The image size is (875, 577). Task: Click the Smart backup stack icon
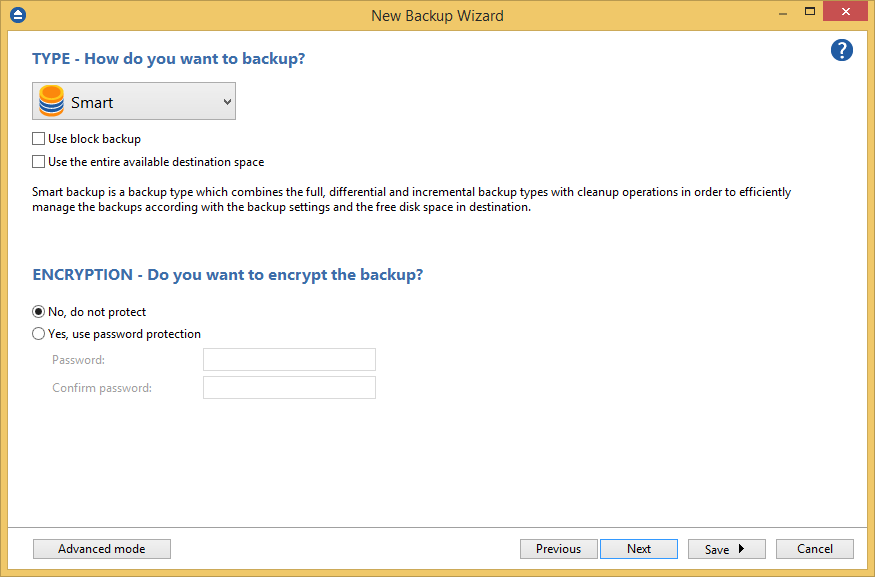coord(51,102)
